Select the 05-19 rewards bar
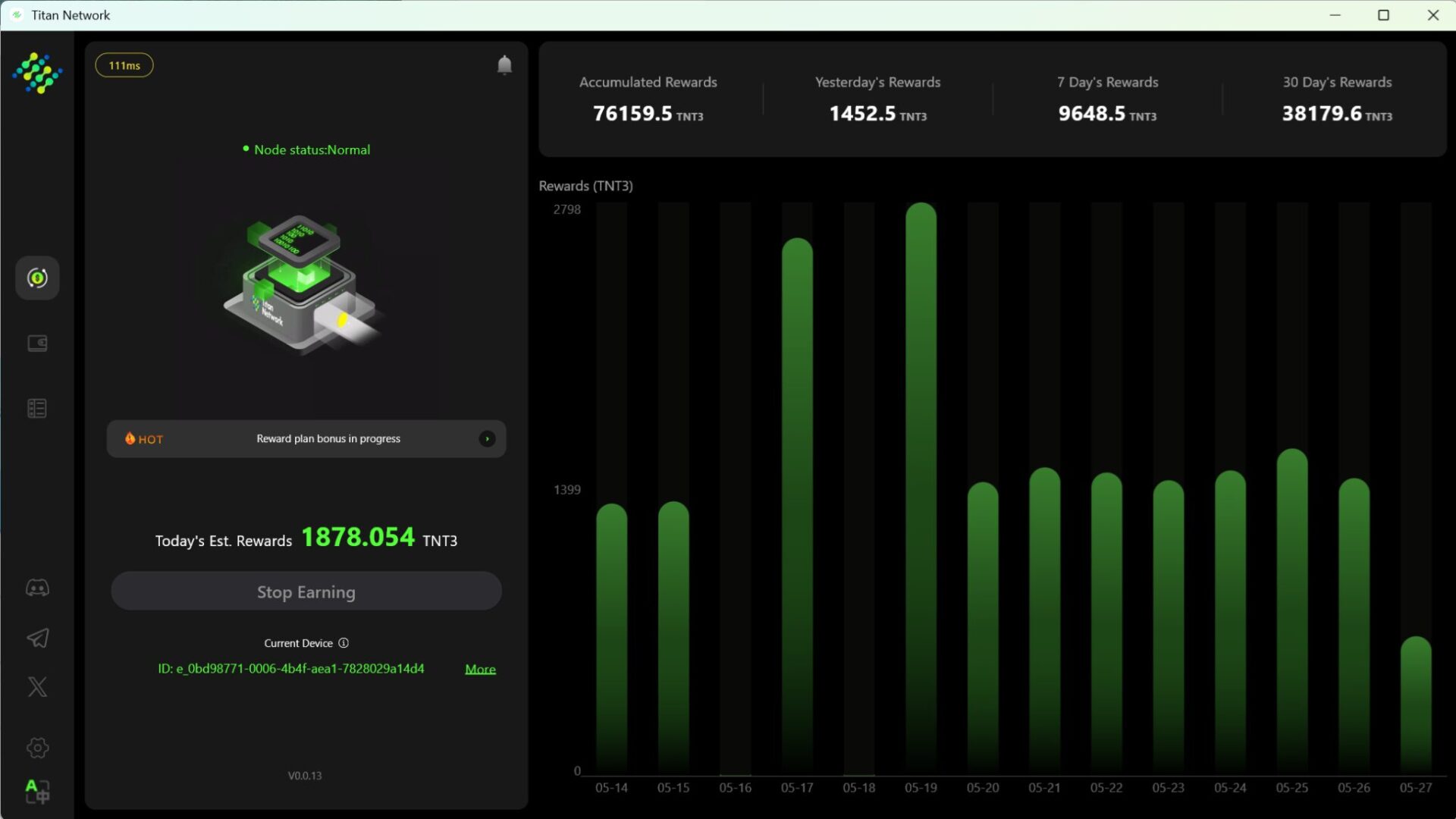Screen dimensions: 1456x819 tap(921, 489)
